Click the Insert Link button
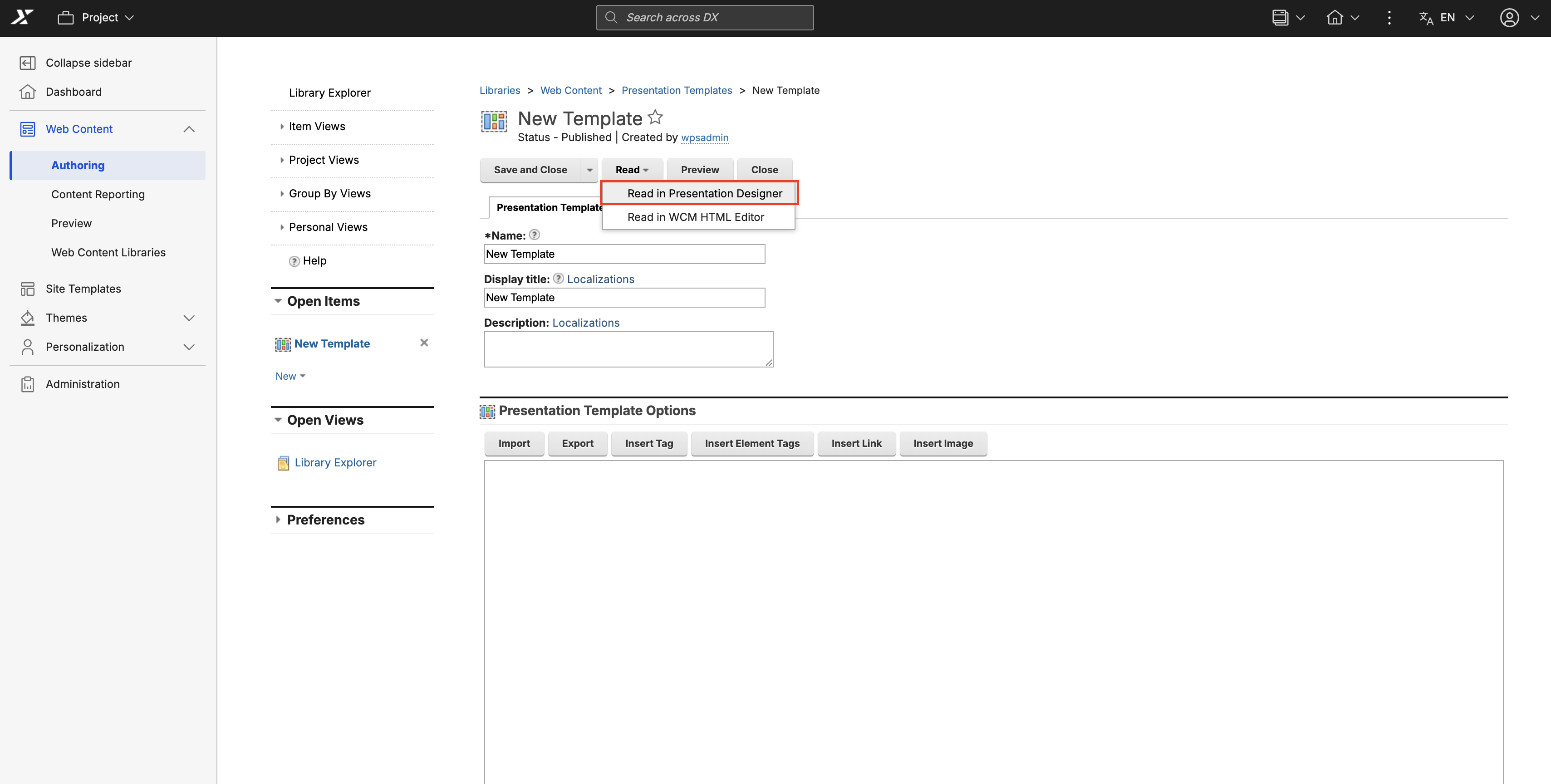 [x=856, y=443]
